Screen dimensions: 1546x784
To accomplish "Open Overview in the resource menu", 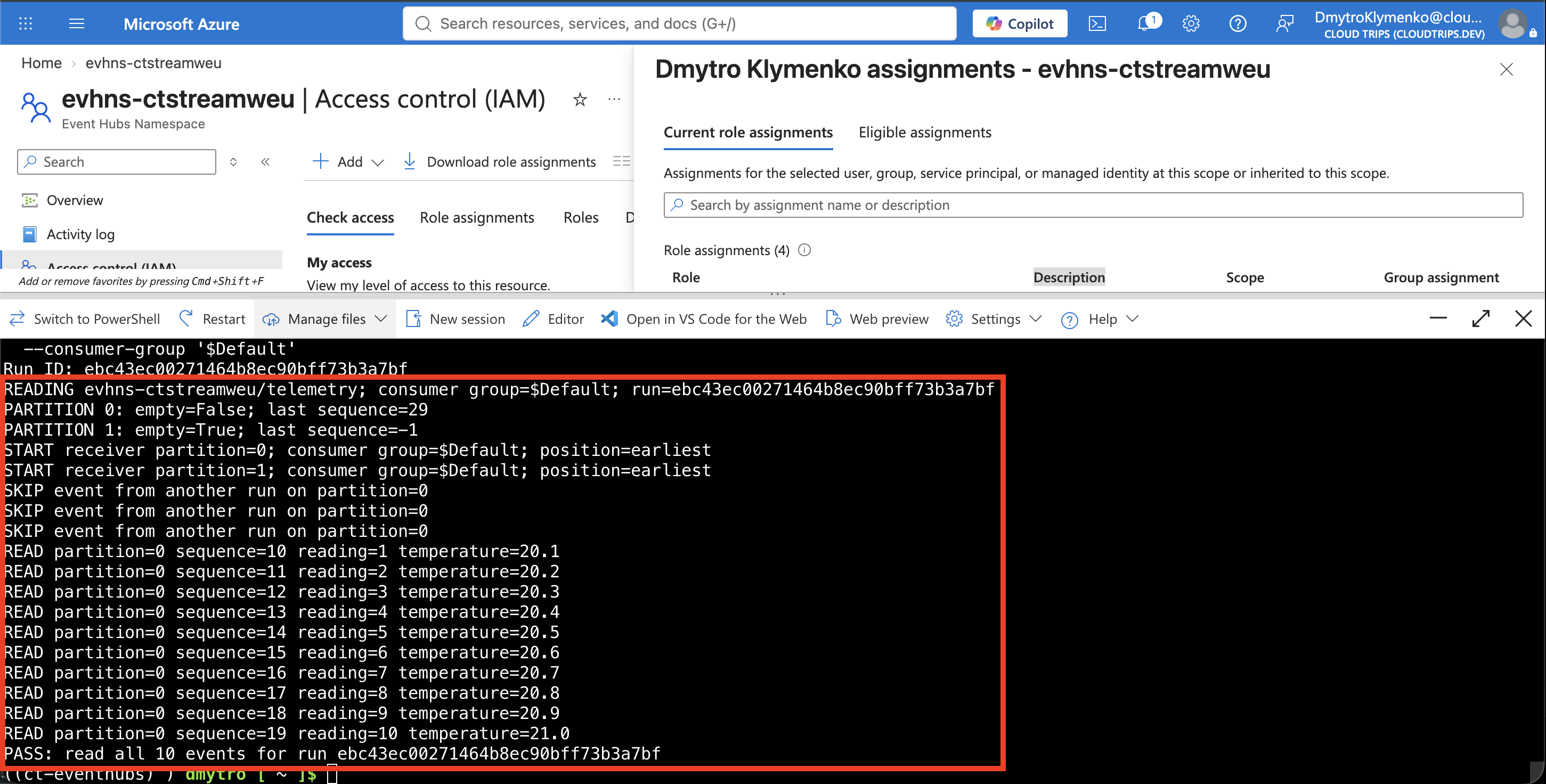I will pyautogui.click(x=75, y=200).
